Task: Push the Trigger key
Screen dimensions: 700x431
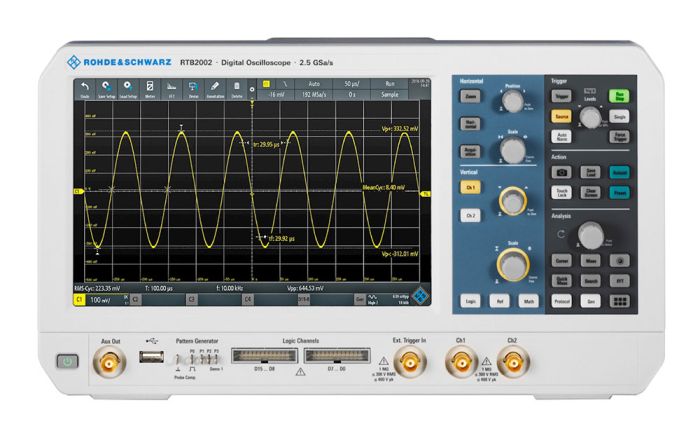Action: coord(562,96)
